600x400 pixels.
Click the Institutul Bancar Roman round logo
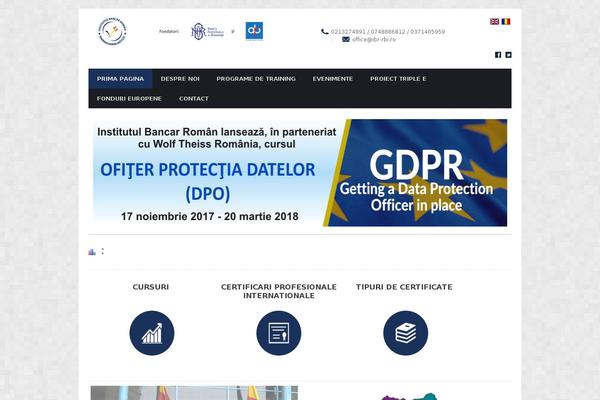point(112,31)
